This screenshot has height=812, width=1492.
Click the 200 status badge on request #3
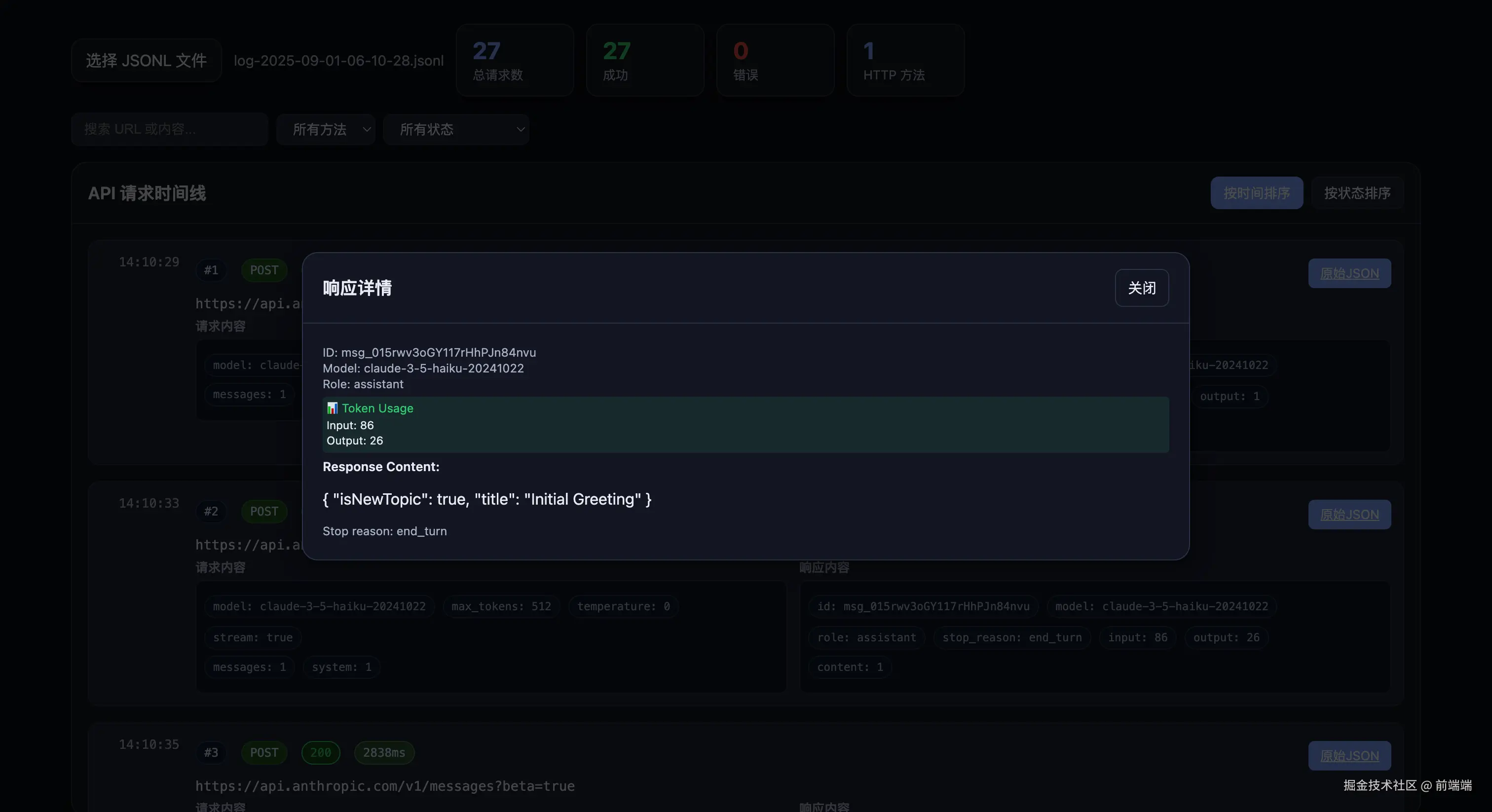pyautogui.click(x=321, y=753)
